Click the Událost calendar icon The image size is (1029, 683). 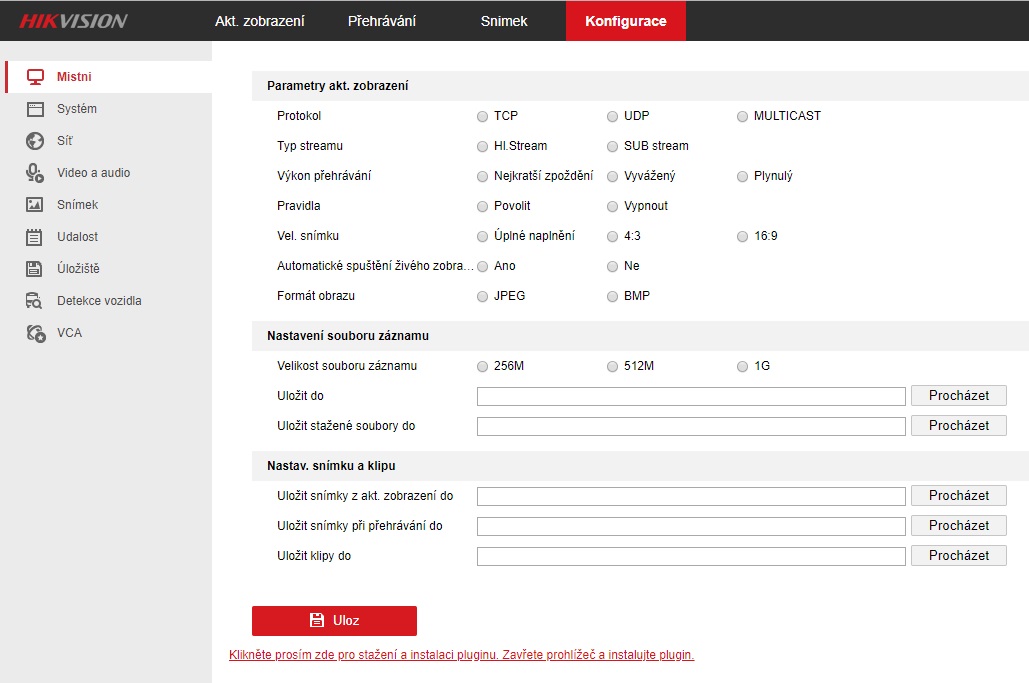pos(35,237)
